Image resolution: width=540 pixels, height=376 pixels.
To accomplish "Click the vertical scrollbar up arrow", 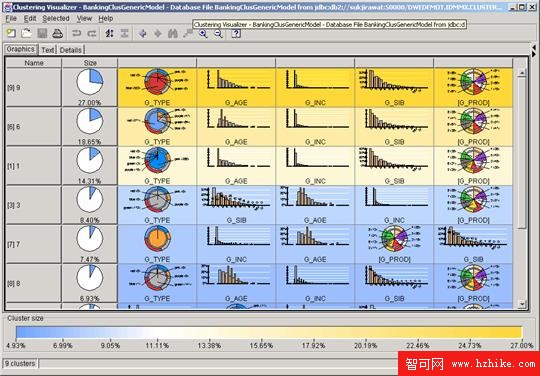I will point(522,73).
